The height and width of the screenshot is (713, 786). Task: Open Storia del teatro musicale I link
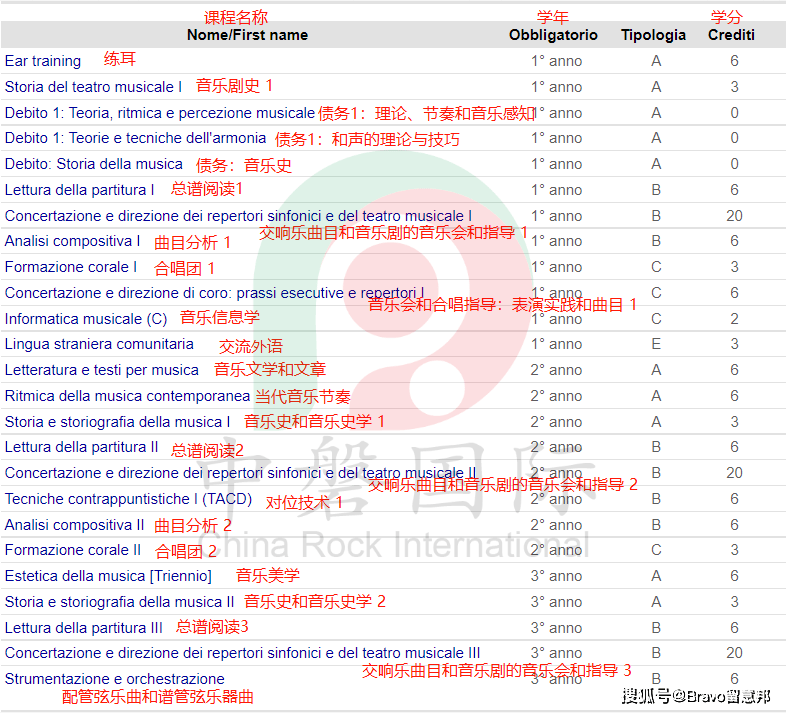point(93,87)
